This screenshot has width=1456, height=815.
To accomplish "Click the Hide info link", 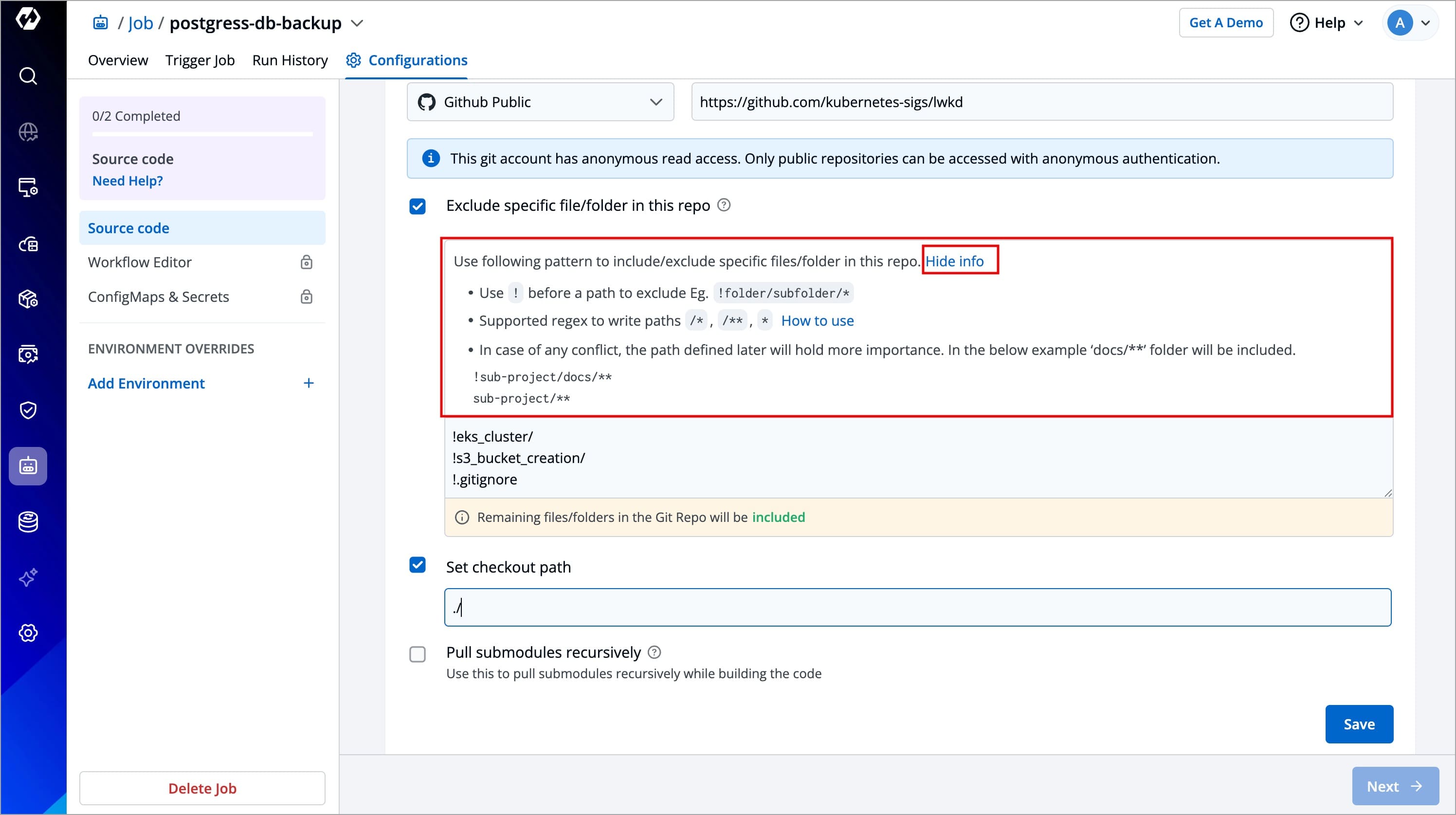I will pyautogui.click(x=954, y=261).
